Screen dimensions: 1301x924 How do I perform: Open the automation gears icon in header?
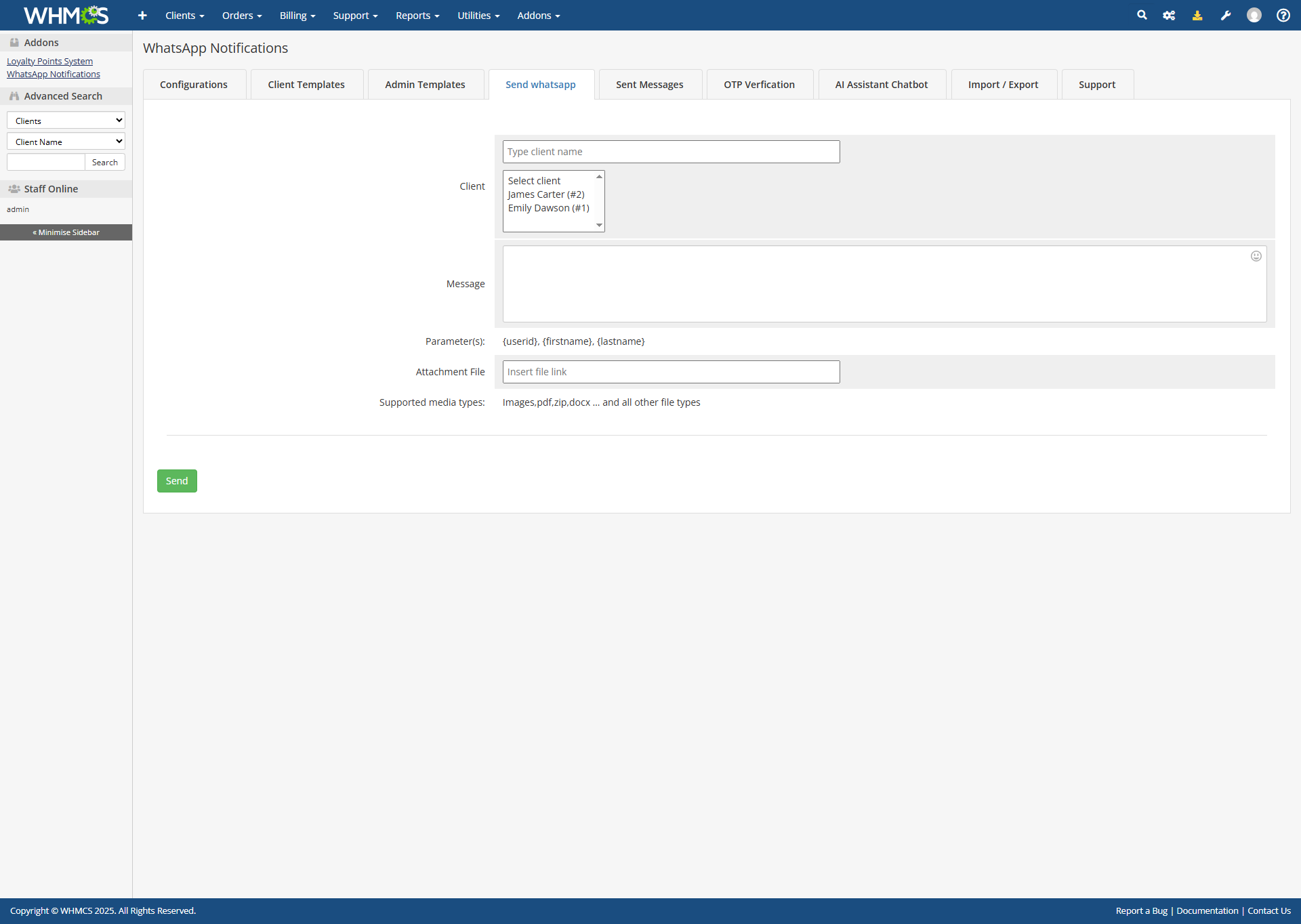pos(1169,15)
